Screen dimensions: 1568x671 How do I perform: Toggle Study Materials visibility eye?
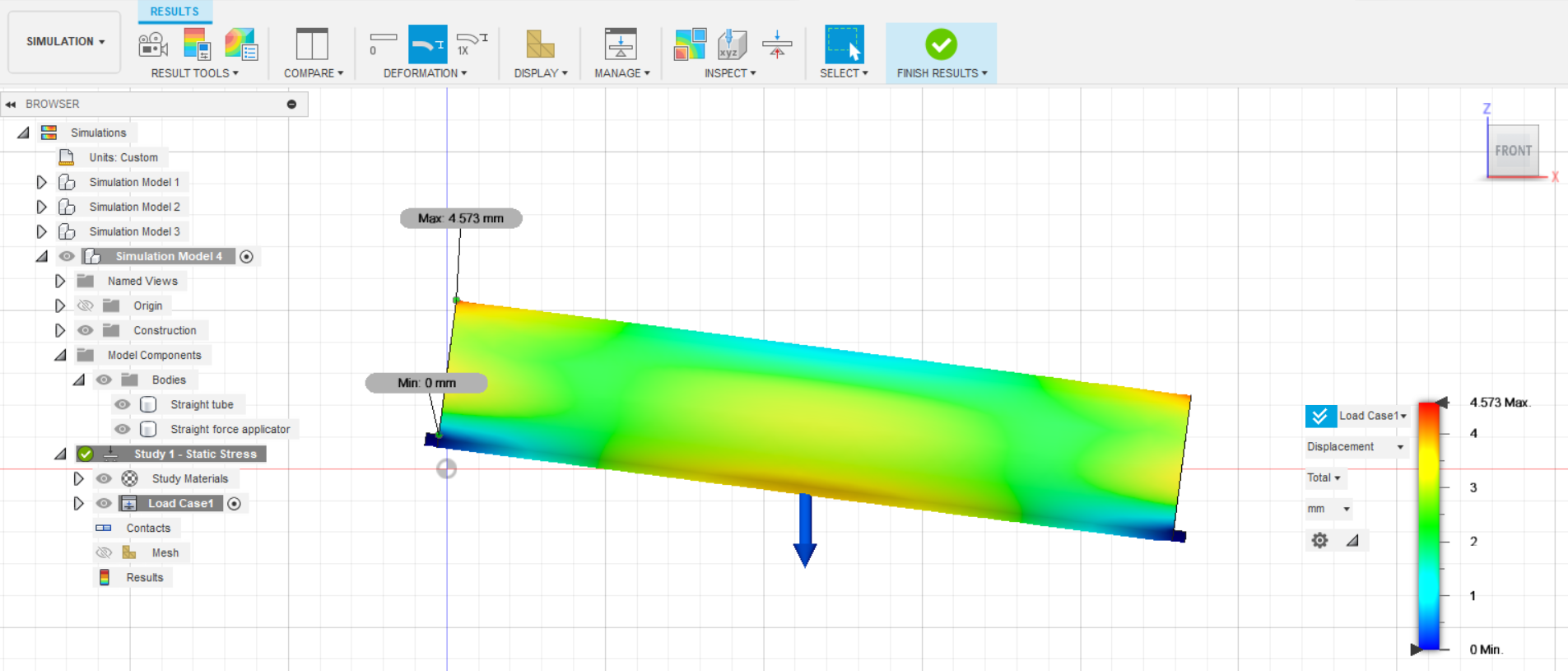click(x=104, y=478)
